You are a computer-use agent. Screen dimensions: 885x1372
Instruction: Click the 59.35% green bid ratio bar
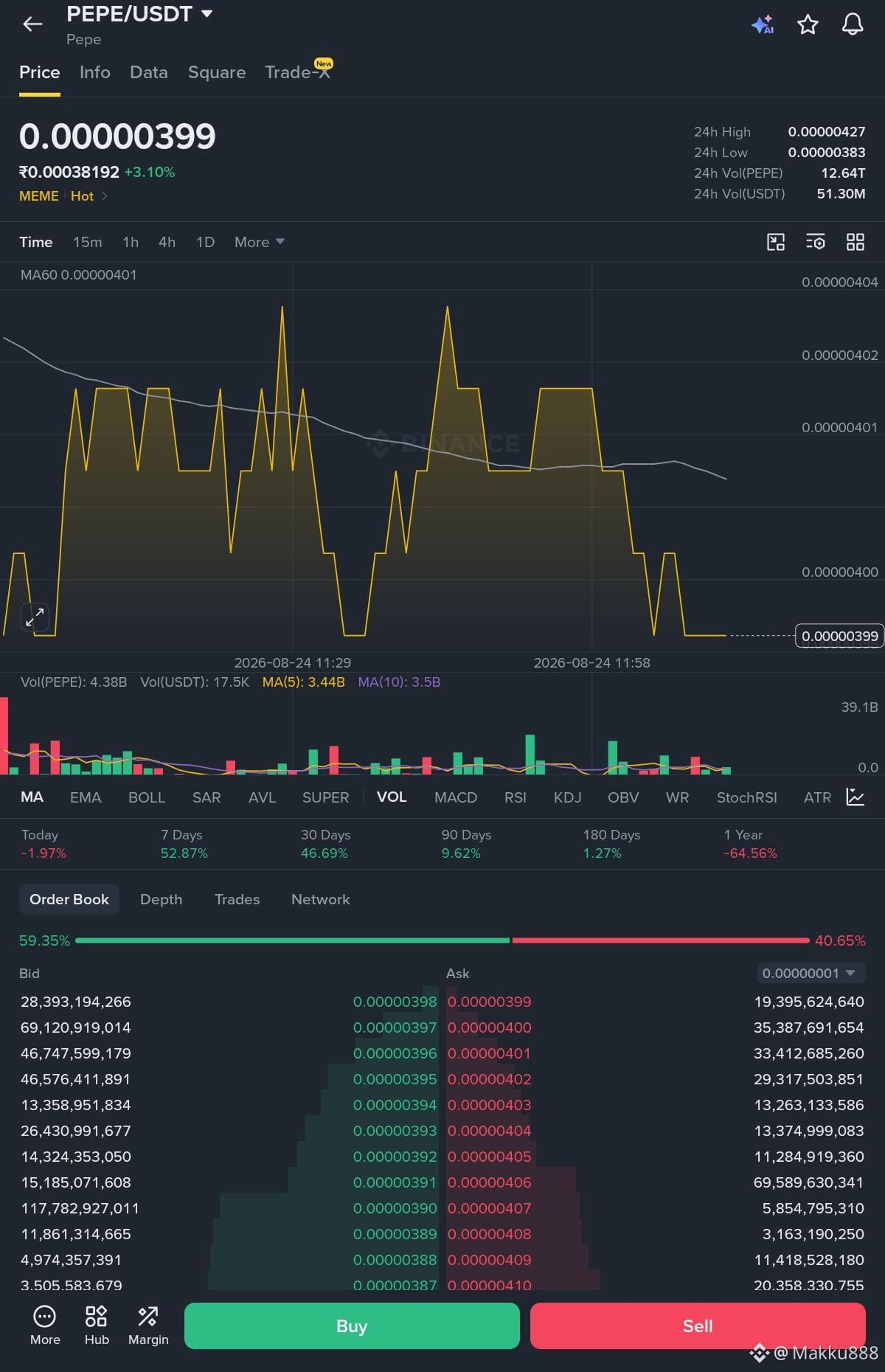click(x=293, y=940)
